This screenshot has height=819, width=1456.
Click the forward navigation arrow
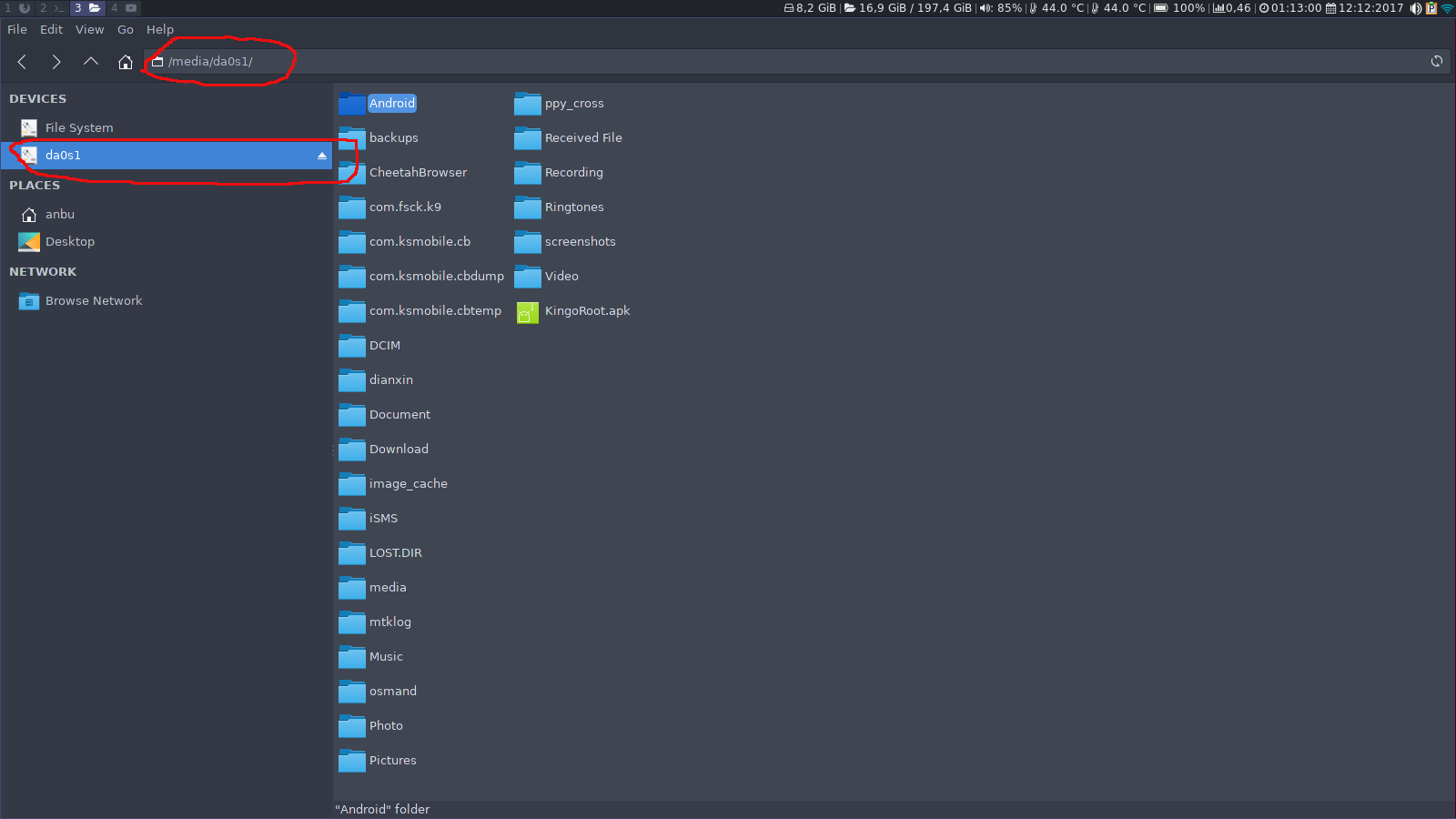[56, 62]
